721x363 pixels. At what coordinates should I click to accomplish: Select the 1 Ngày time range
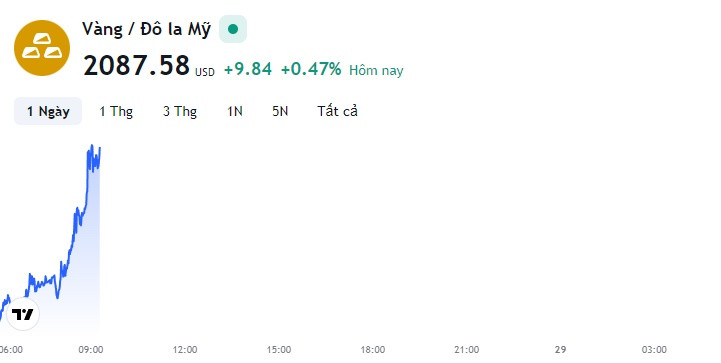tap(48, 111)
